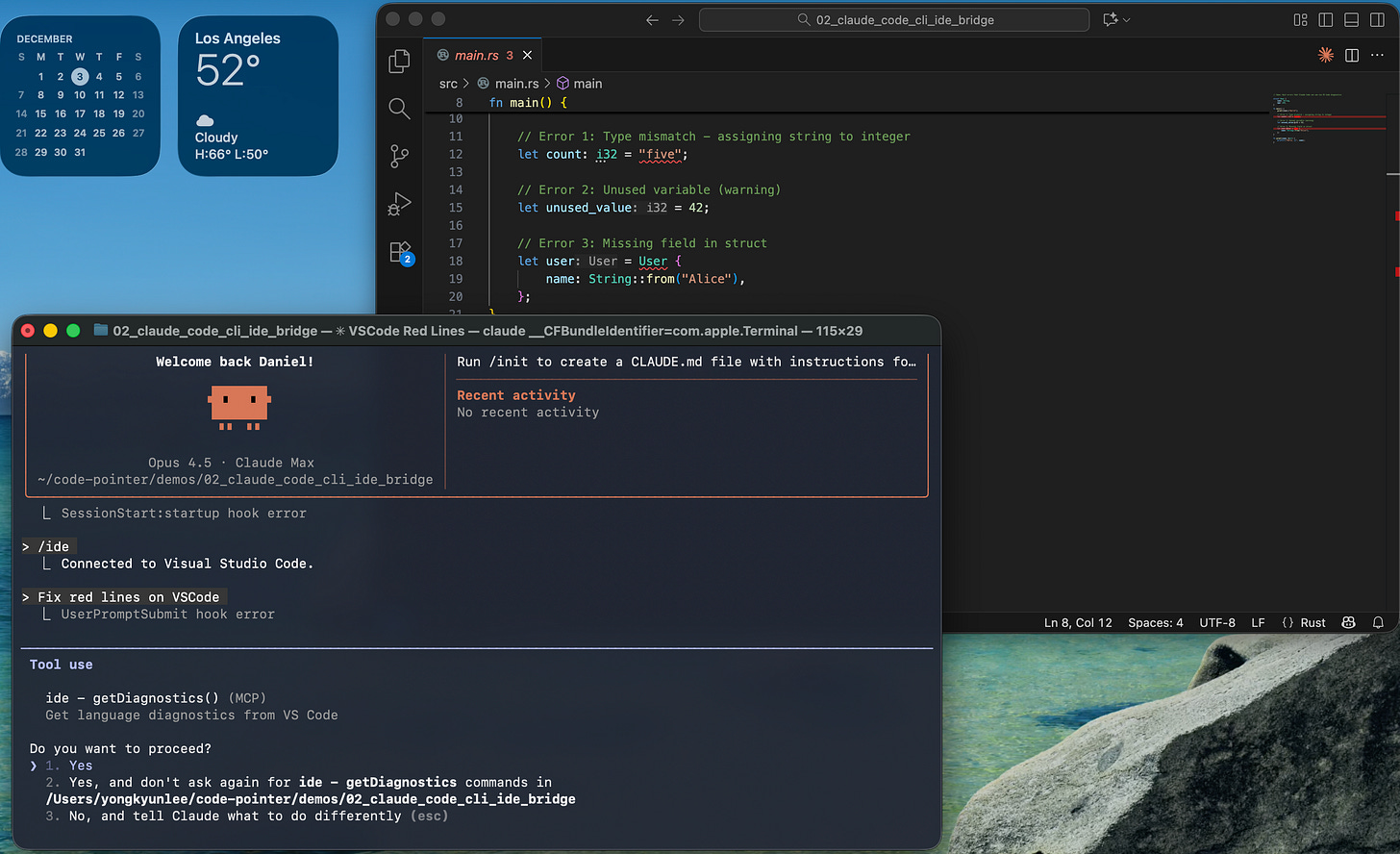Viewport: 1400px width, 854px height.
Task: Toggle the primary side bar visibility
Action: click(1328, 19)
